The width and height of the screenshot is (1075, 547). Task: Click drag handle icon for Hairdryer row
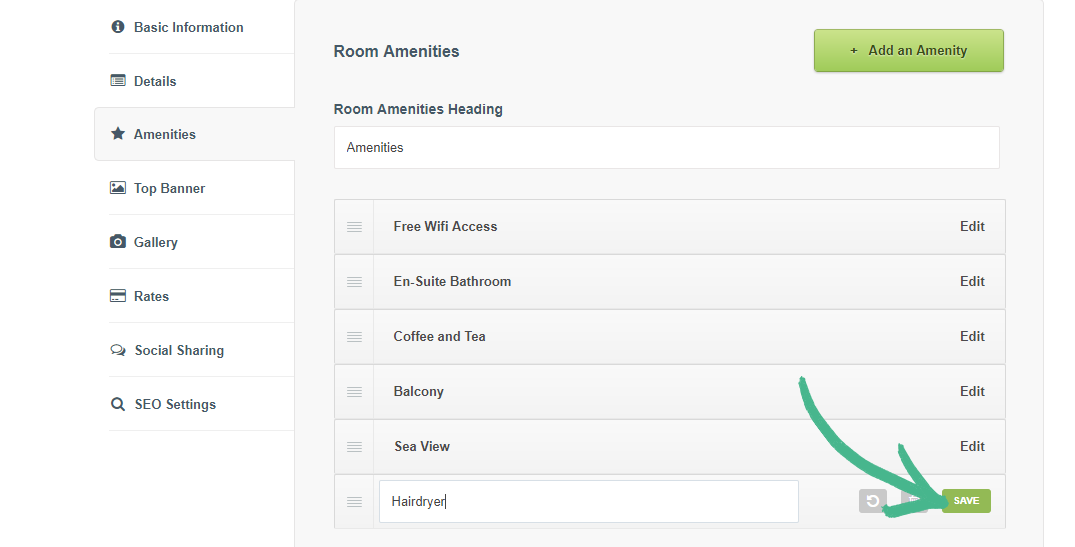point(354,502)
